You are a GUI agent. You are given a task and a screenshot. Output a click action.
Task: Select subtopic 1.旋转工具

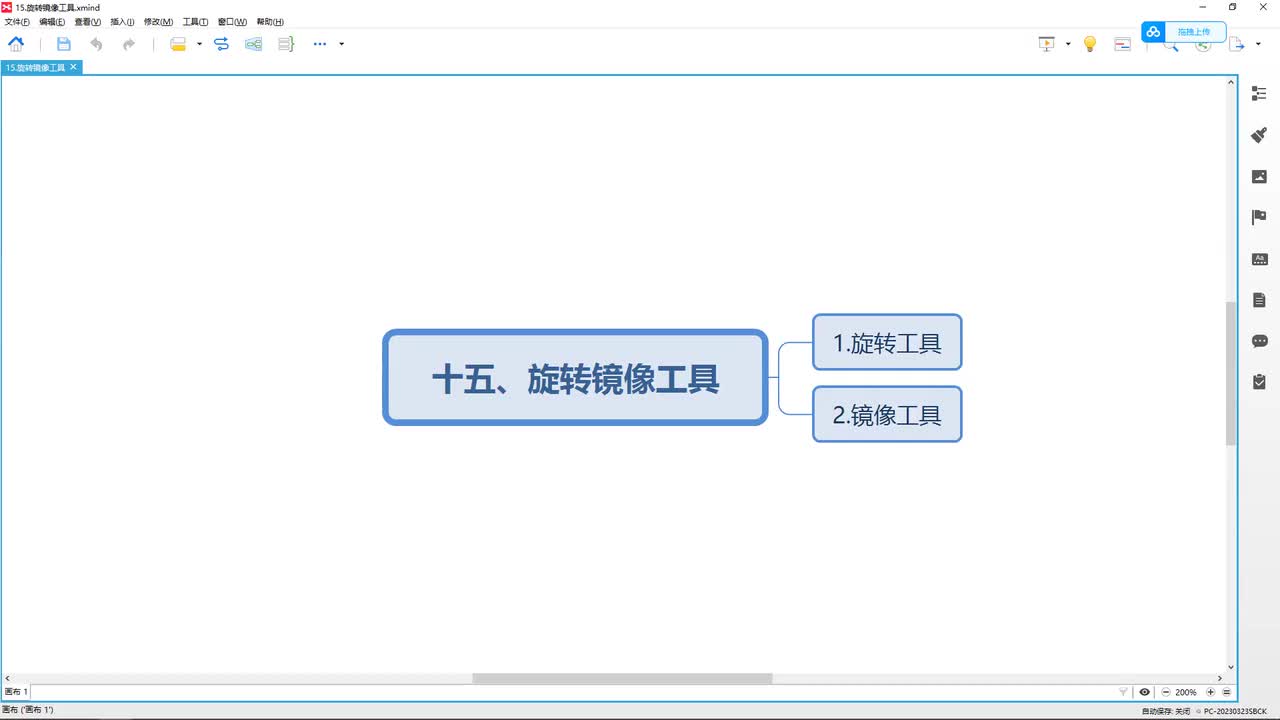point(887,343)
